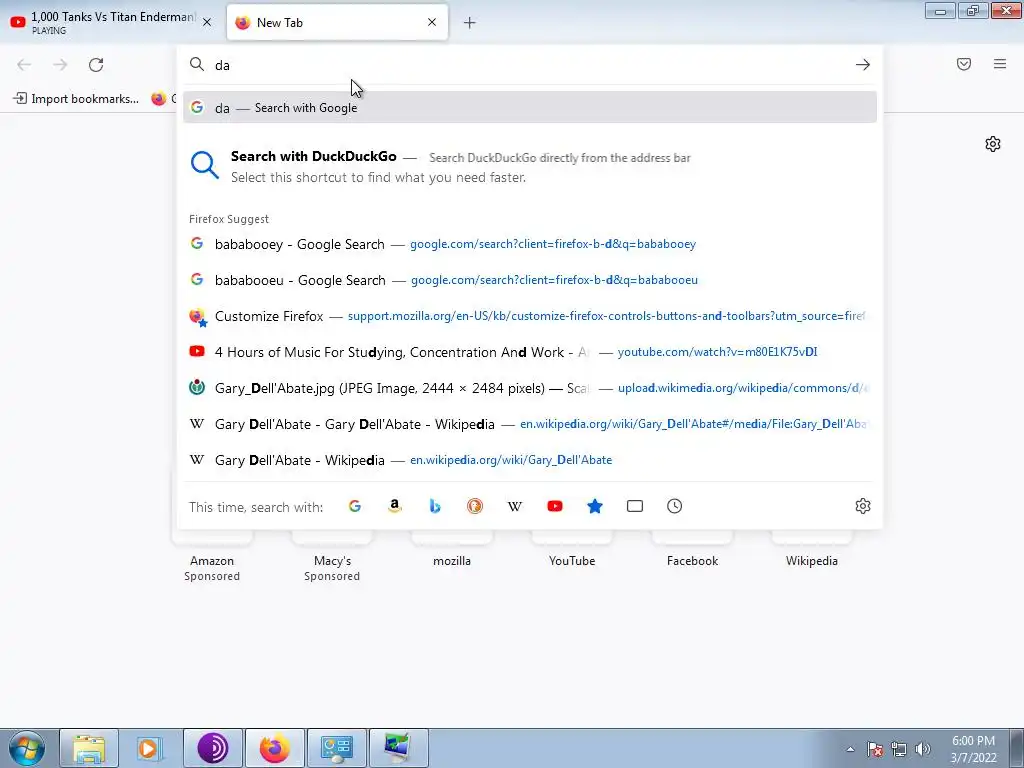The height and width of the screenshot is (768, 1024).
Task: Open the Gary_Dell'Abate.jpg Wikimedia suggestion
Action: 530,388
